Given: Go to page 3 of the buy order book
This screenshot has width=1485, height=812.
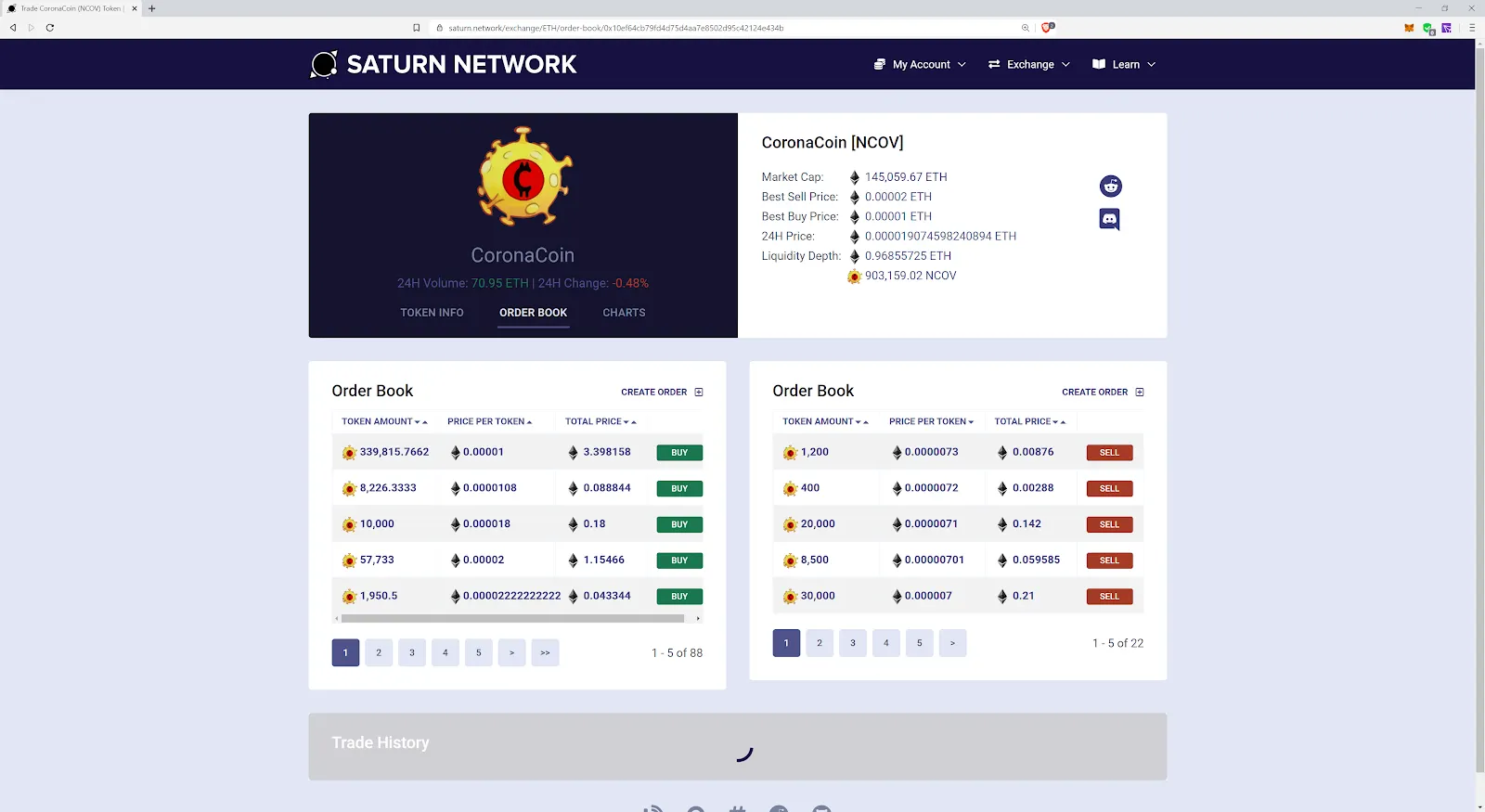Looking at the screenshot, I should click(412, 652).
